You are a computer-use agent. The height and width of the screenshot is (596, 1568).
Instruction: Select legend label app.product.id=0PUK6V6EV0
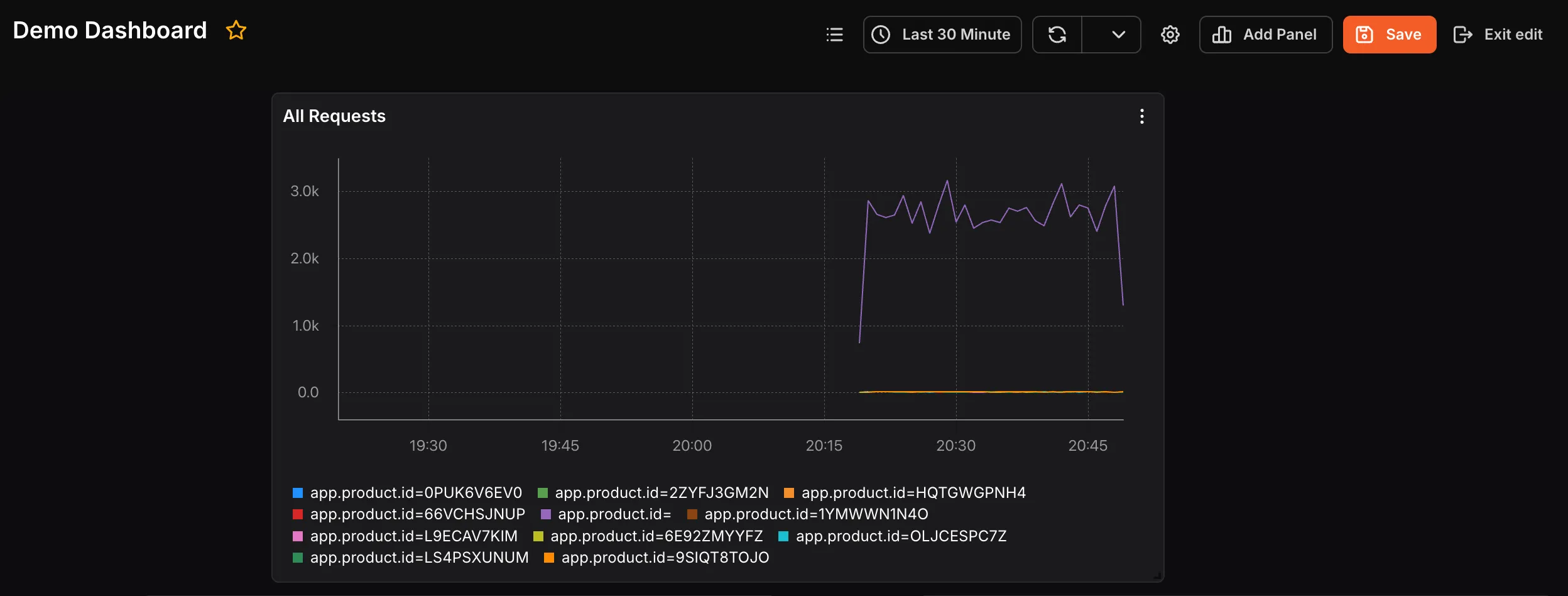pos(416,493)
